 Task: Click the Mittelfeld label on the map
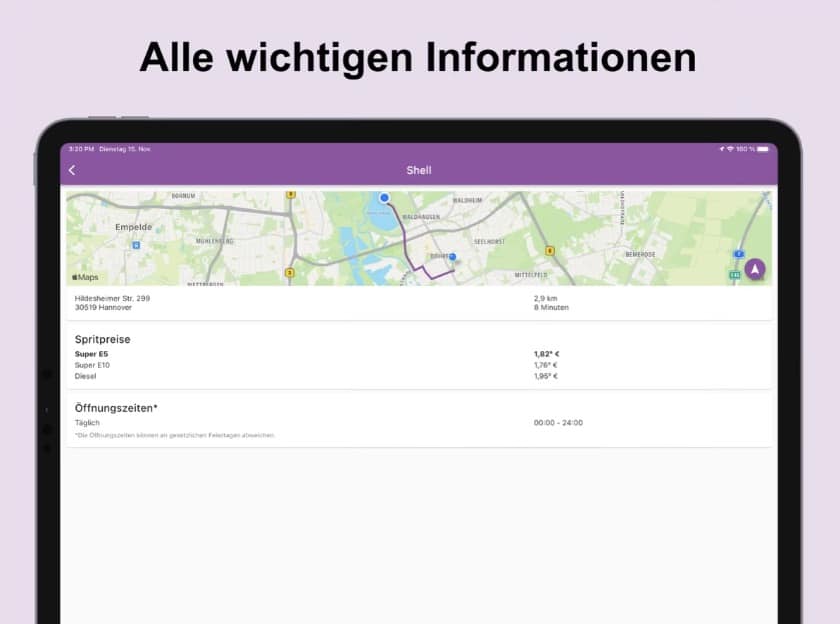[x=531, y=275]
